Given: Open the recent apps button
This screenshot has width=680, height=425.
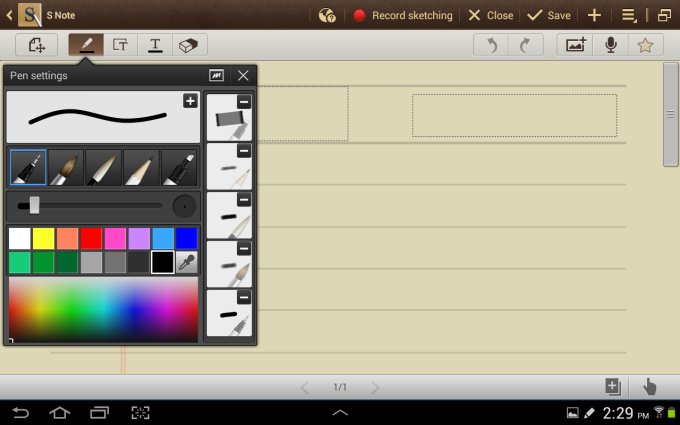Looking at the screenshot, I should (99, 412).
